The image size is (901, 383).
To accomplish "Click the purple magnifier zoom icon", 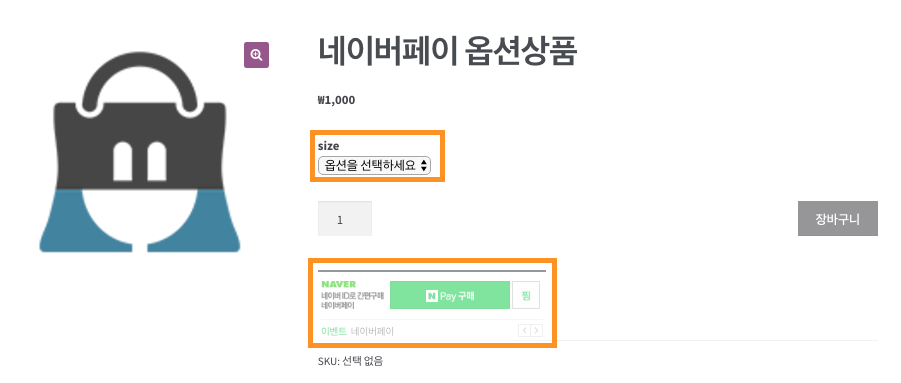I will tap(256, 55).
